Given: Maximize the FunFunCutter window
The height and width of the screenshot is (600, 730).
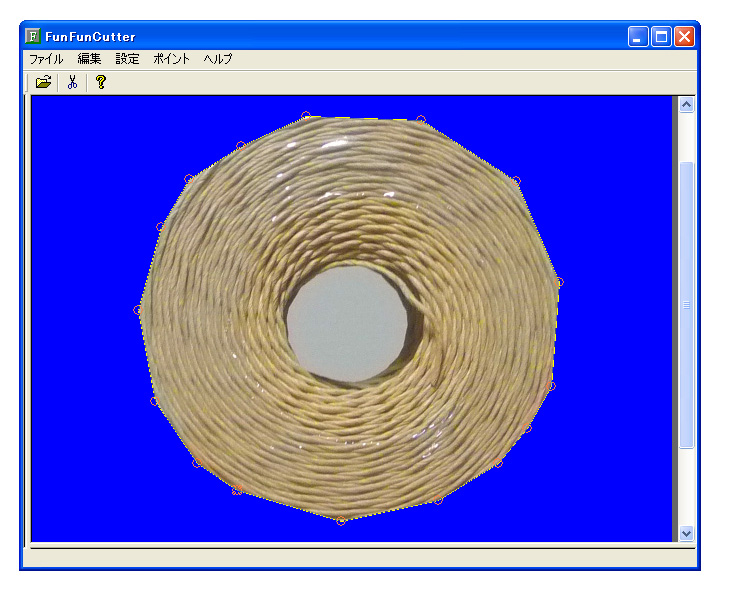Looking at the screenshot, I should coord(661,36).
